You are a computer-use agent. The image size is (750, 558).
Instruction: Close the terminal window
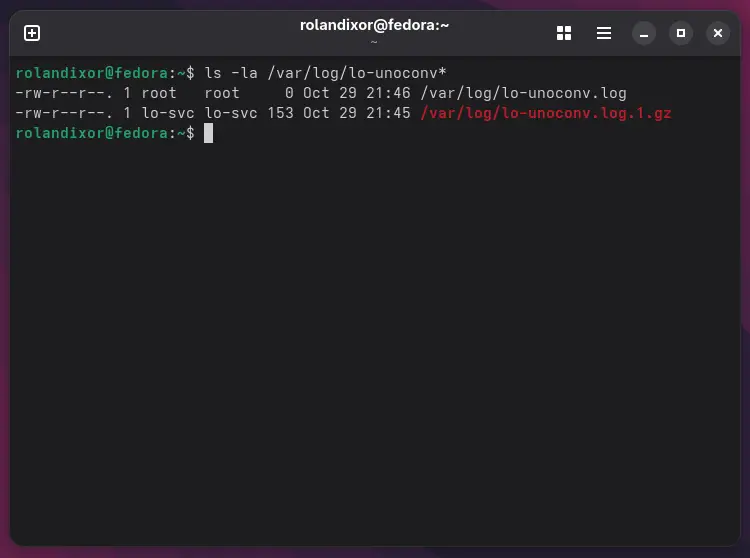[x=718, y=33]
